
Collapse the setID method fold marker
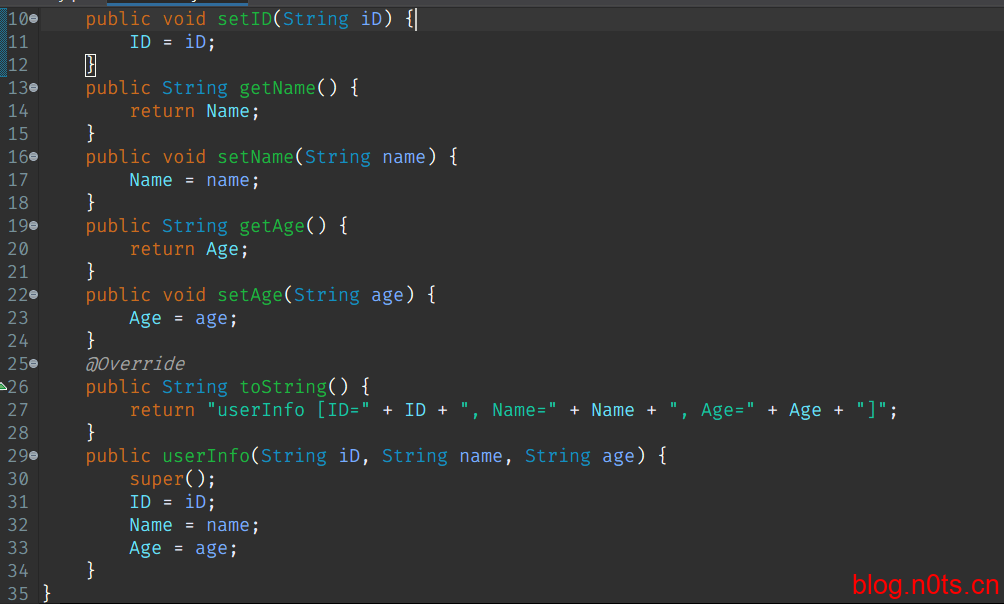(x=34, y=19)
